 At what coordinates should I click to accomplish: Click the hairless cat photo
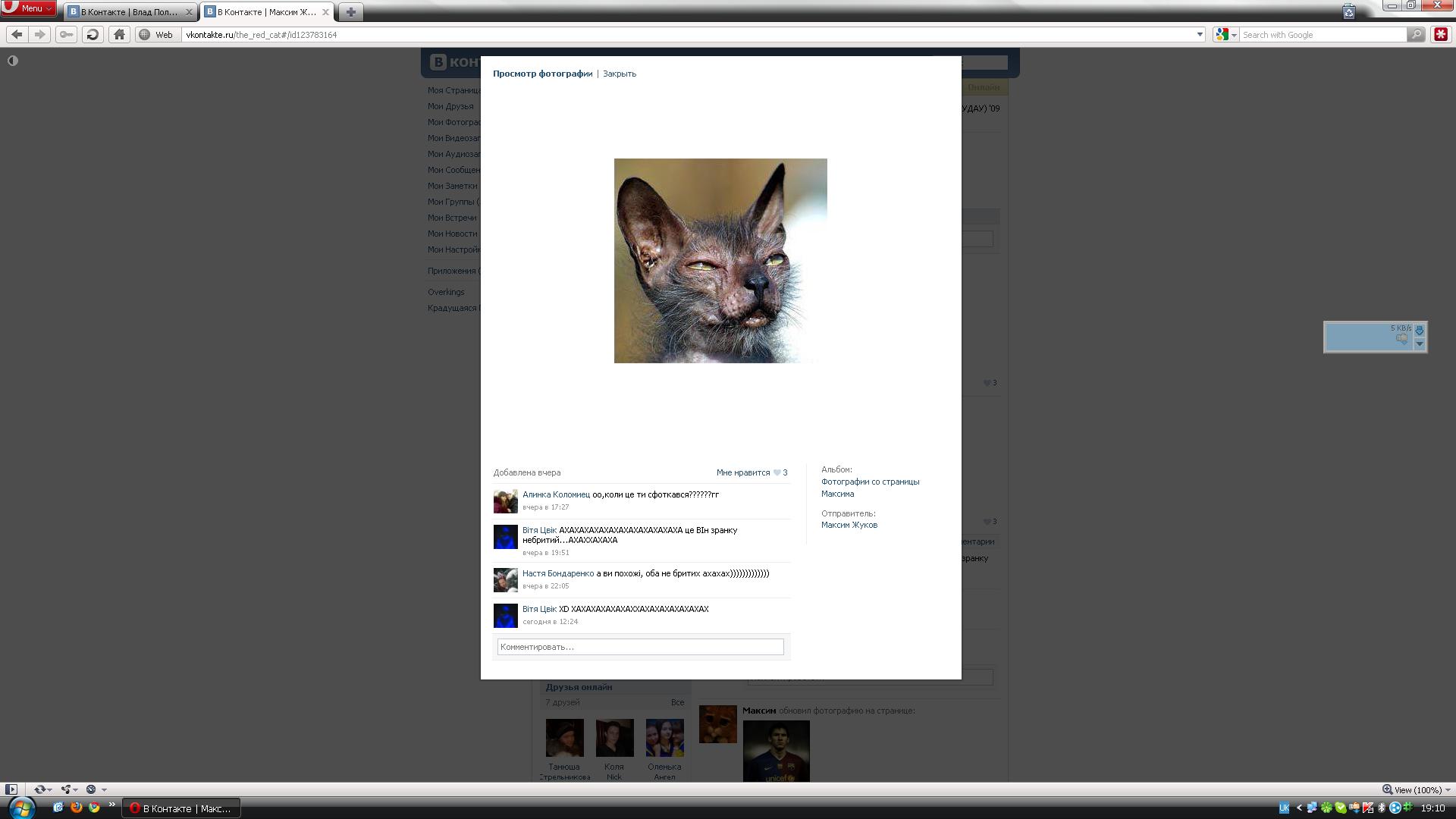pos(720,260)
